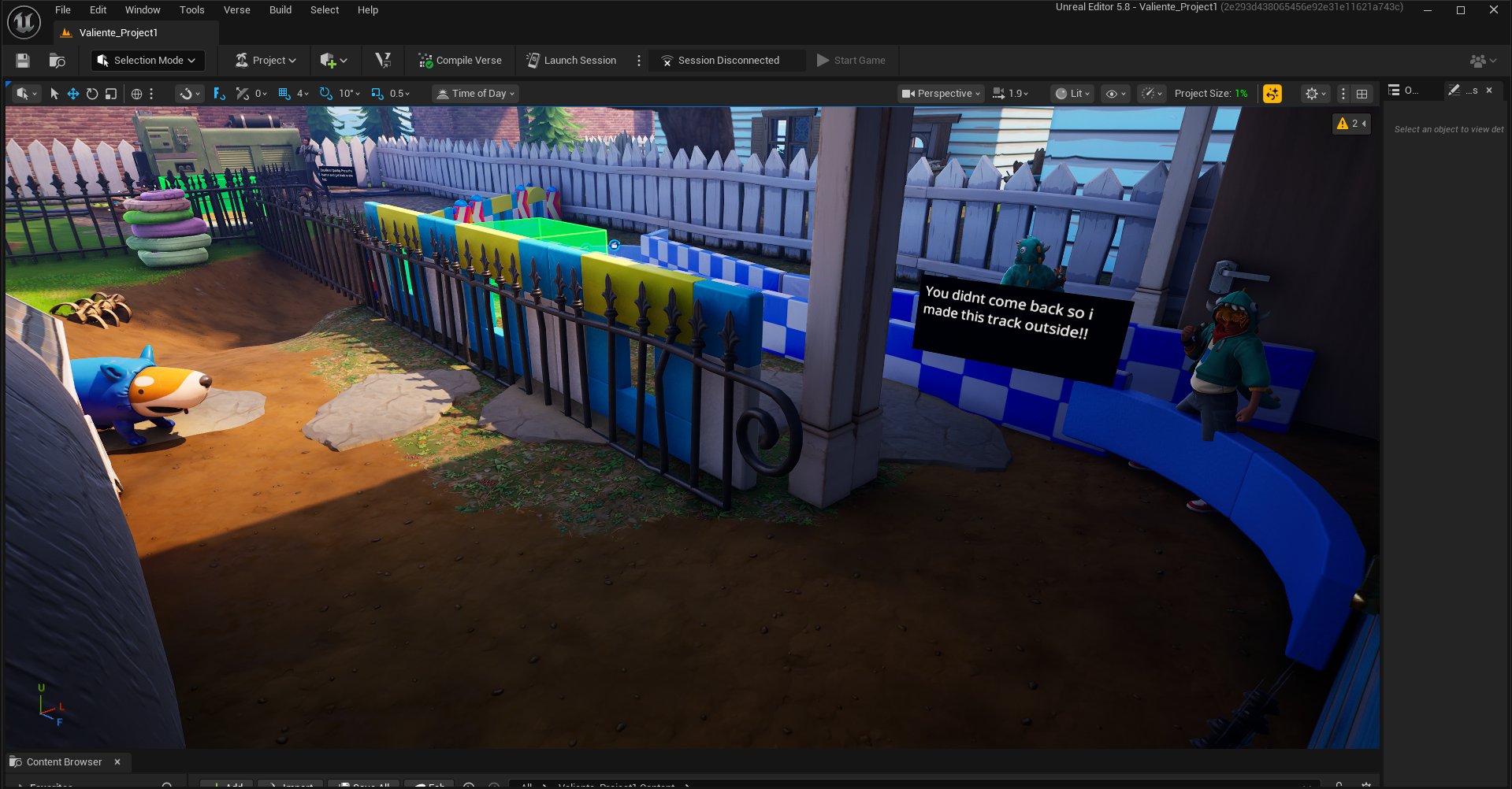Viewport: 1512px width, 789px height.
Task: Click the team members icon at top right
Action: [x=1484, y=61]
